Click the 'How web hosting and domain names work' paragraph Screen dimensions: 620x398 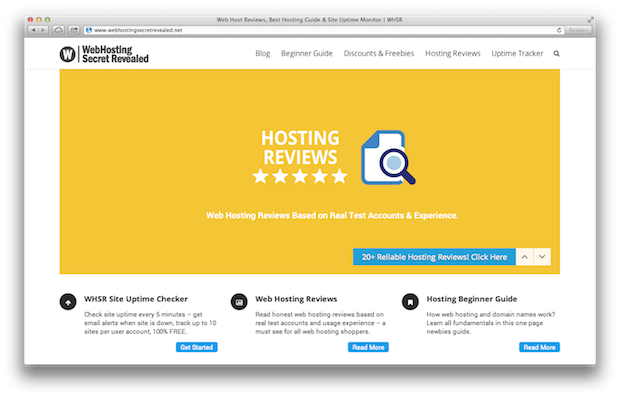pos(491,323)
